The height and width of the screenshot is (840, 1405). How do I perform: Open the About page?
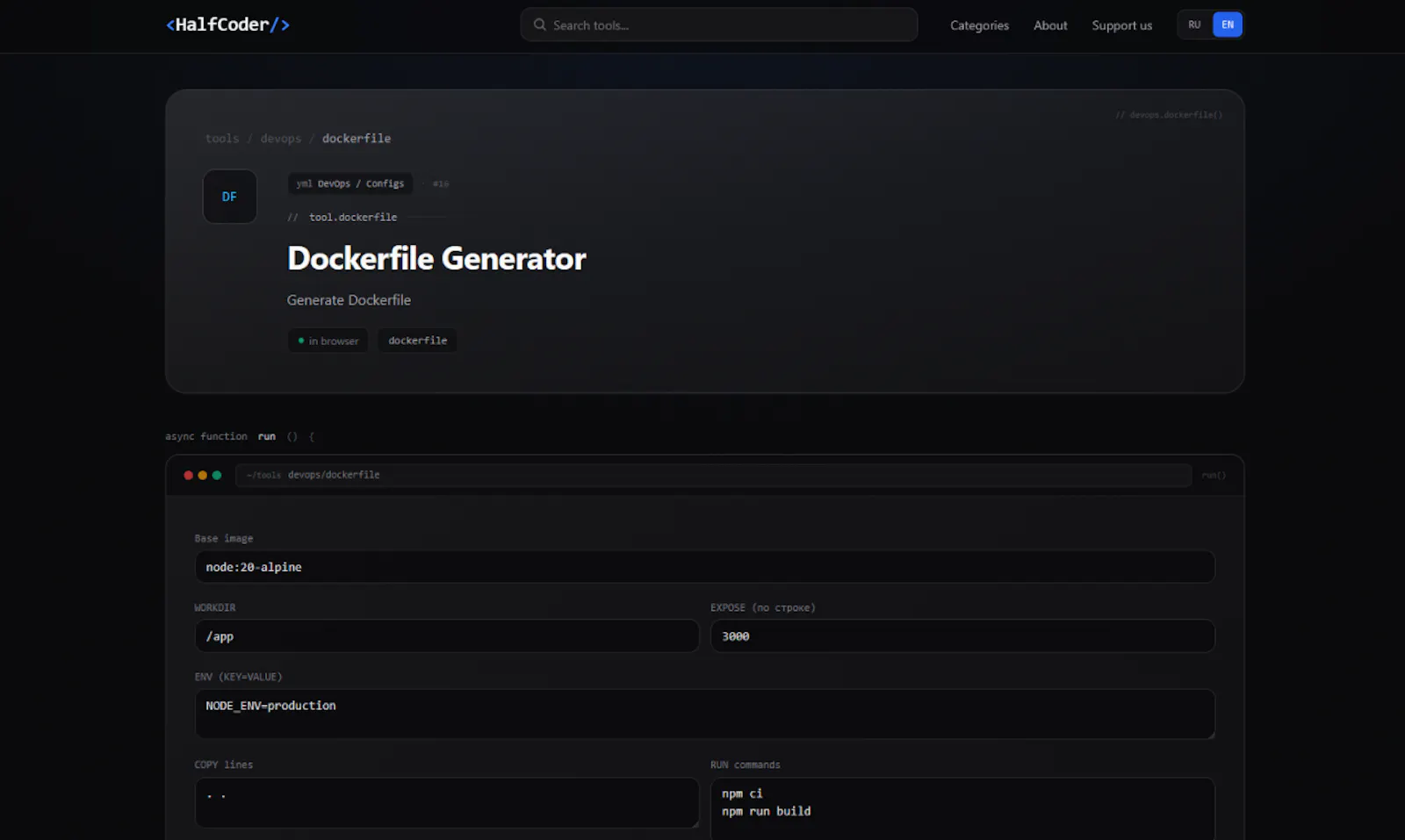[x=1050, y=25]
